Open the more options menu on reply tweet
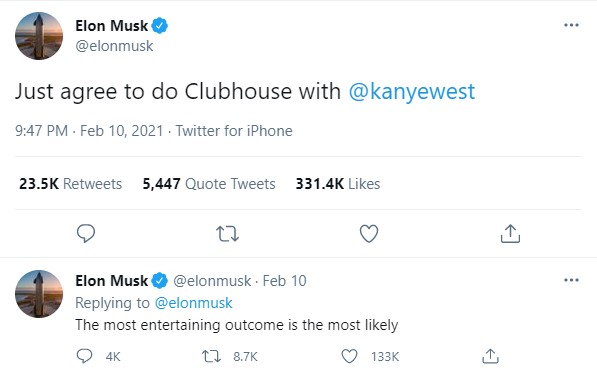Viewport: 597px width, 376px height. [x=571, y=280]
